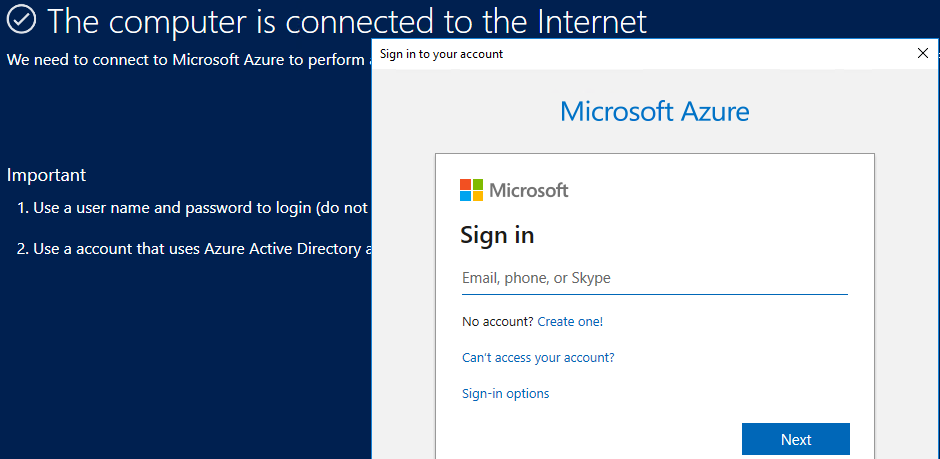940x459 pixels.
Task: Open the Create one! account link
Action: pyautogui.click(x=570, y=322)
